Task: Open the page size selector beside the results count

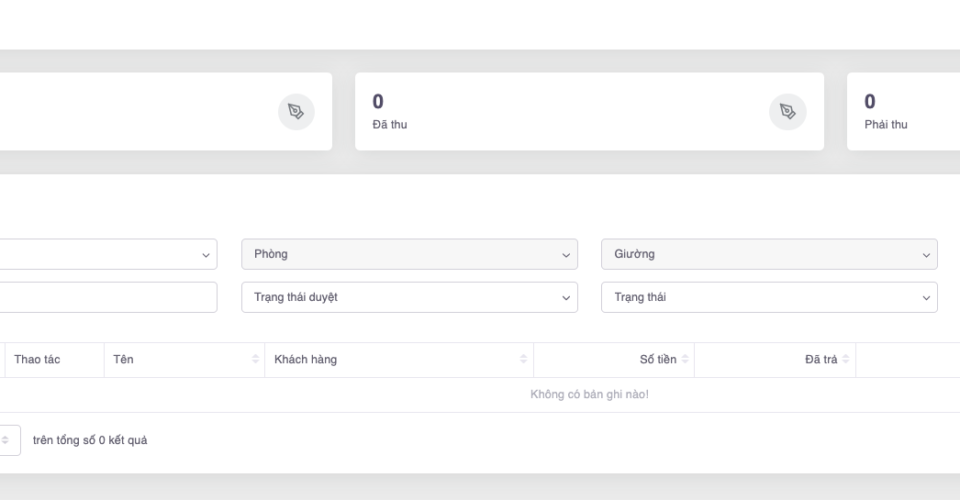Action: coord(8,440)
